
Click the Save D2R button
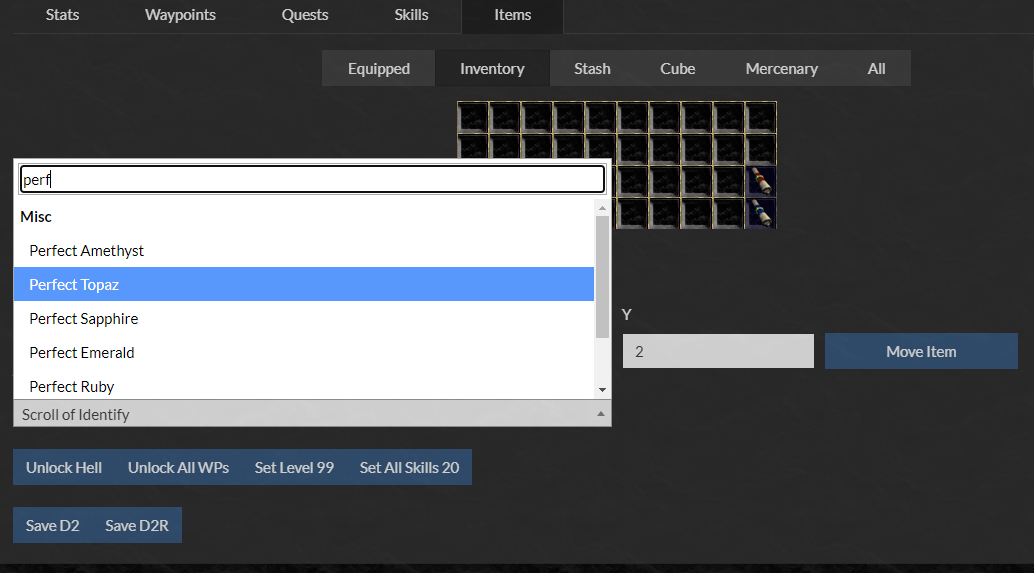(x=137, y=526)
